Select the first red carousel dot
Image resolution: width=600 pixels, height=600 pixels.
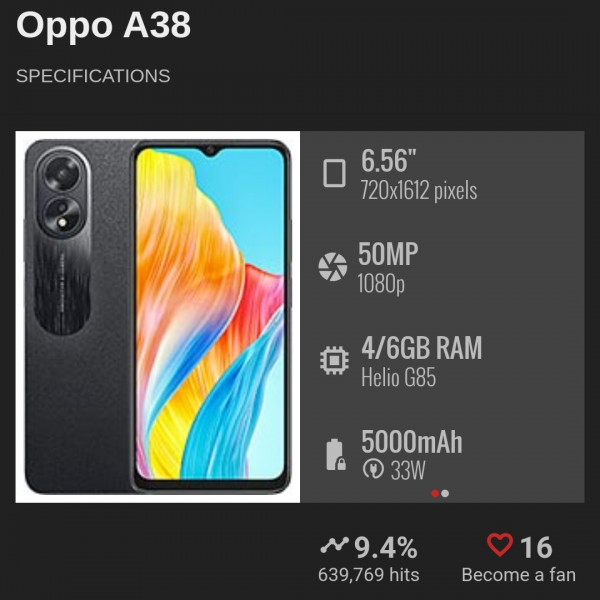click(435, 493)
